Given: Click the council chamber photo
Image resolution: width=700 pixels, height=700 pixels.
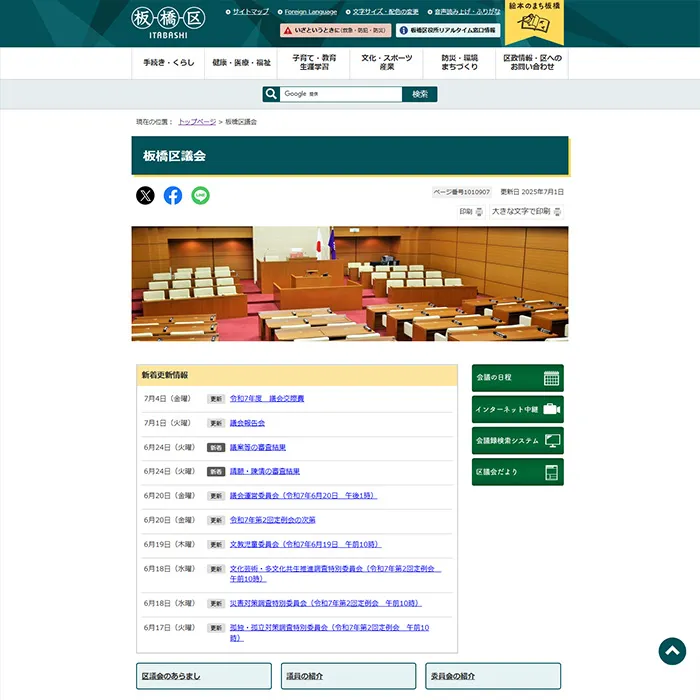Looking at the screenshot, I should 350,284.
